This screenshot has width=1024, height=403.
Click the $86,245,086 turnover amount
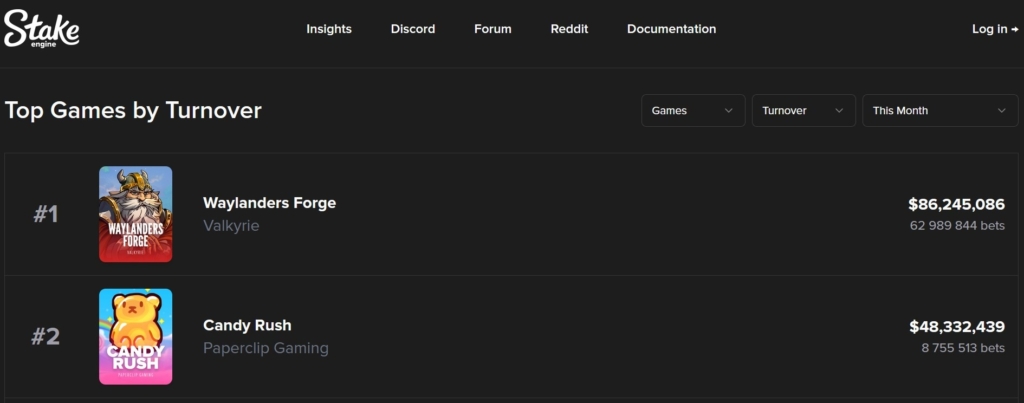pyautogui.click(x=956, y=204)
